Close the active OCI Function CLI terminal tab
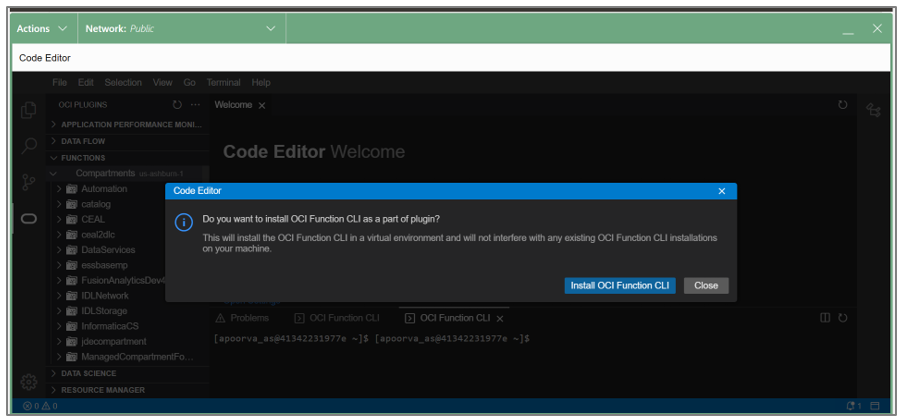 500,318
